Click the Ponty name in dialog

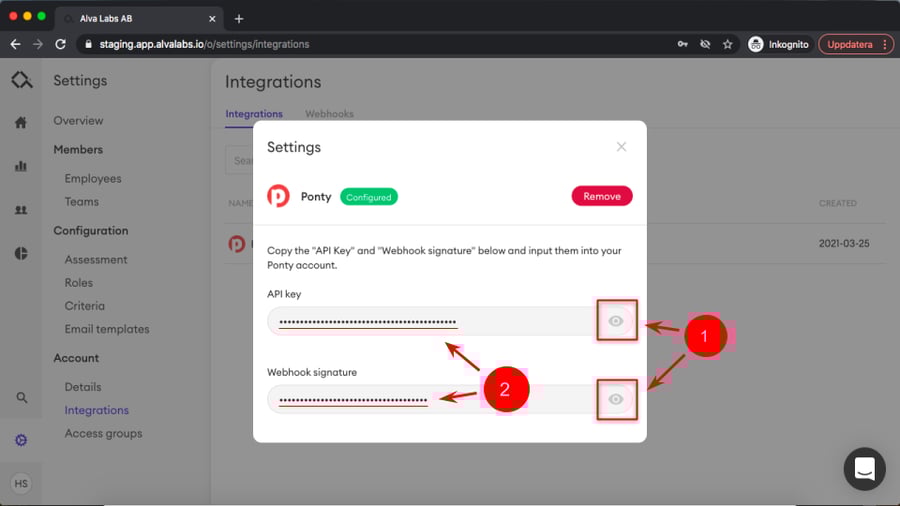316,196
